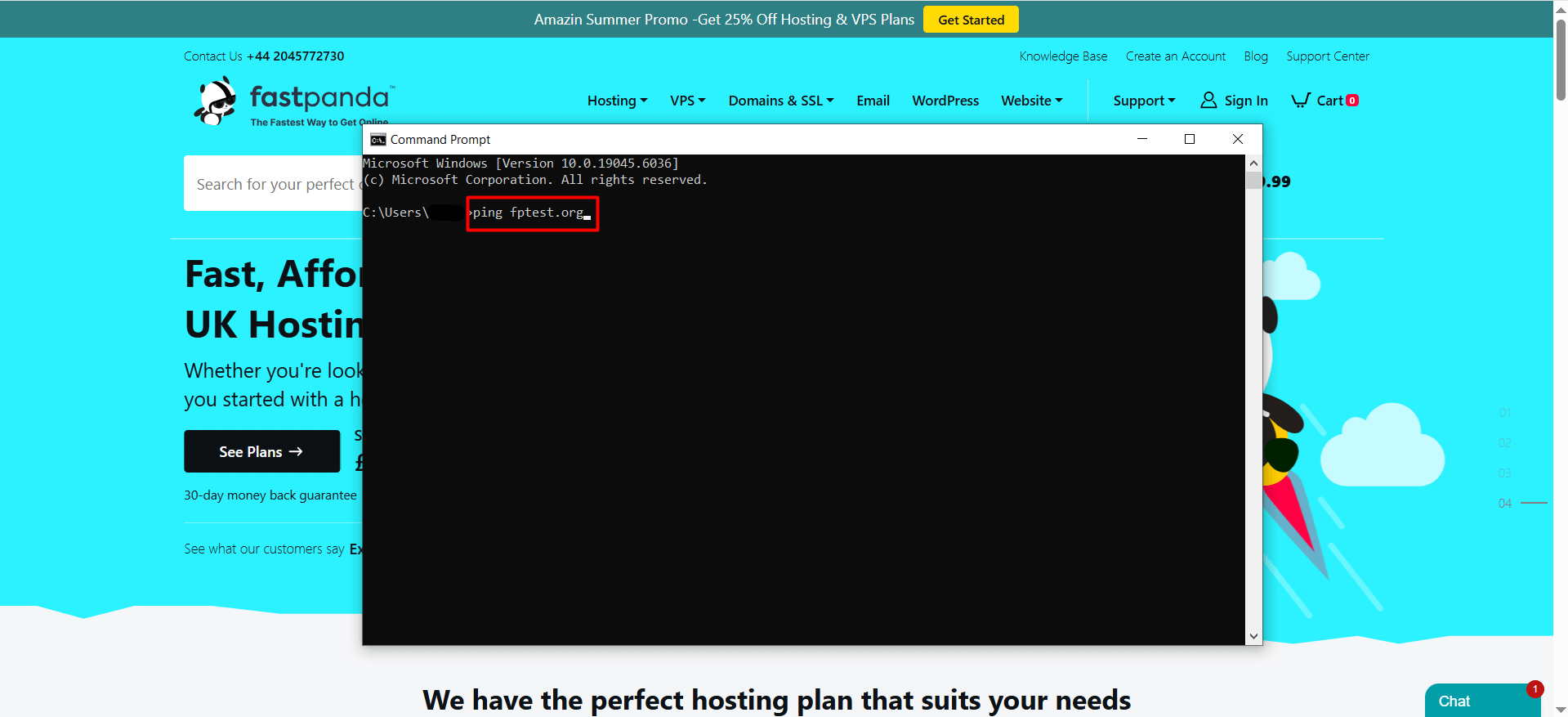Screen dimensions: 1568x717
Task: Click the chat notification badge
Action: pyautogui.click(x=1535, y=689)
